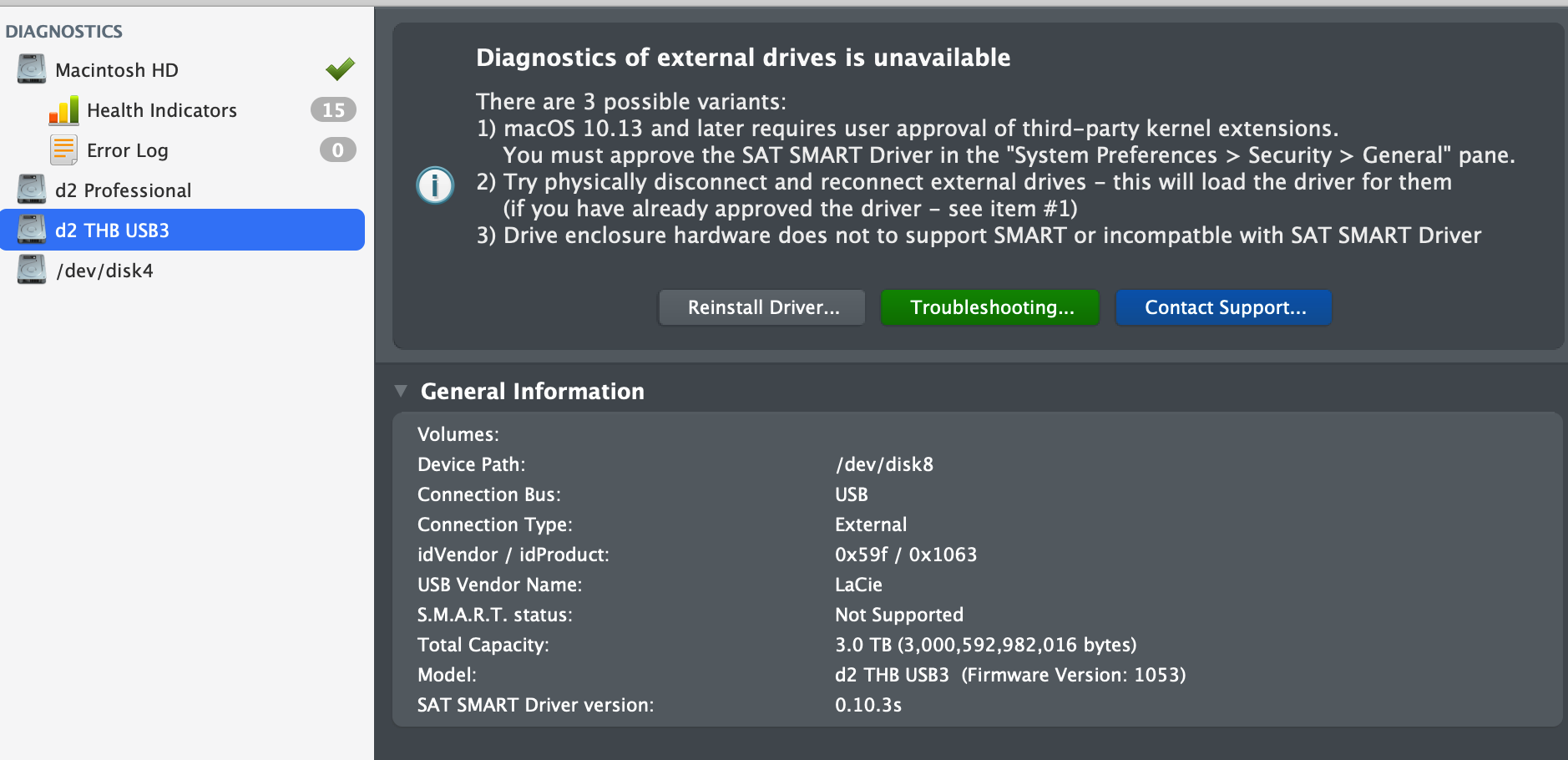
Task: Click the Error Log document icon
Action: coord(64,150)
